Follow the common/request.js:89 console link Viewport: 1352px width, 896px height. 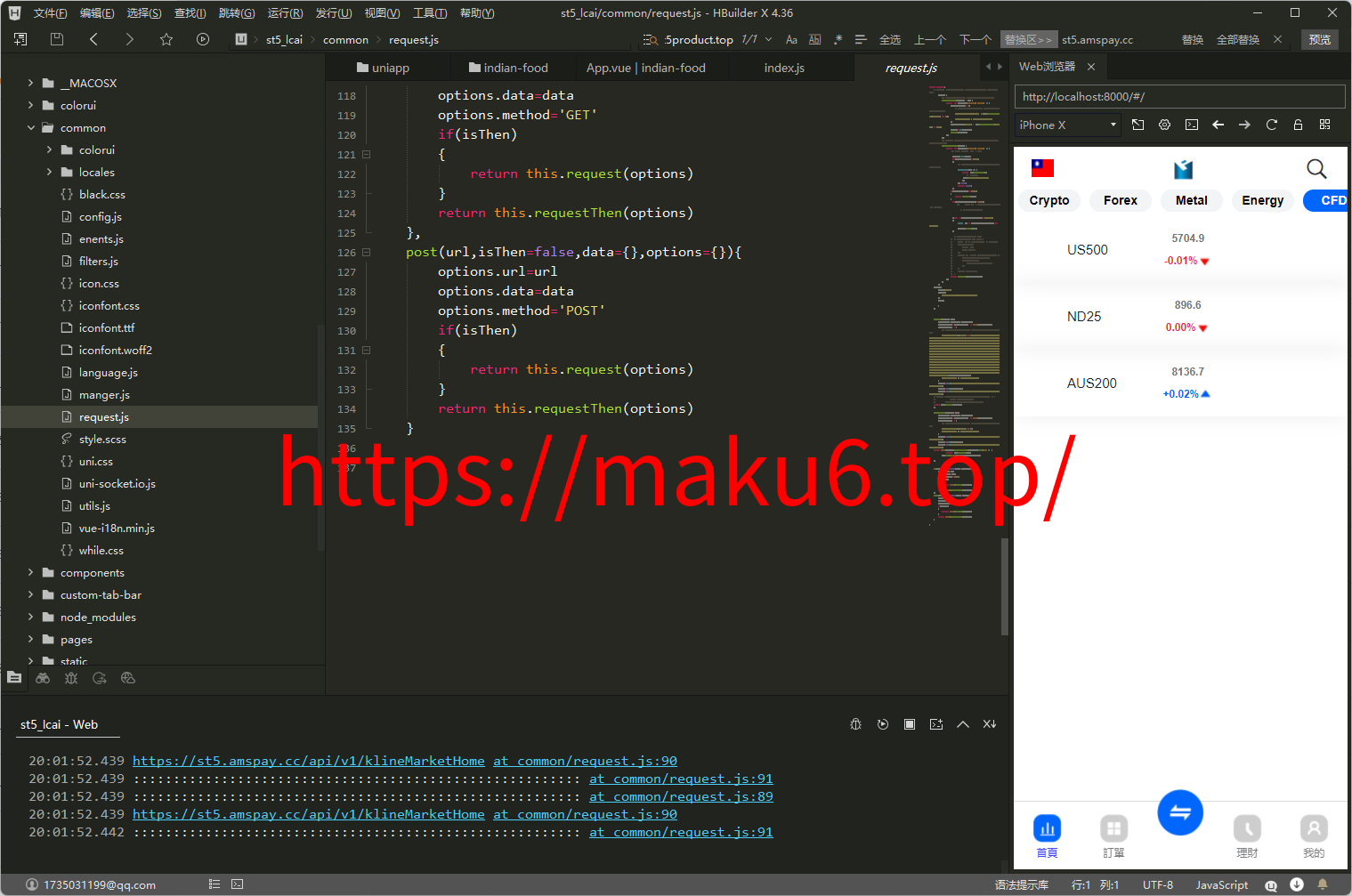pos(681,796)
